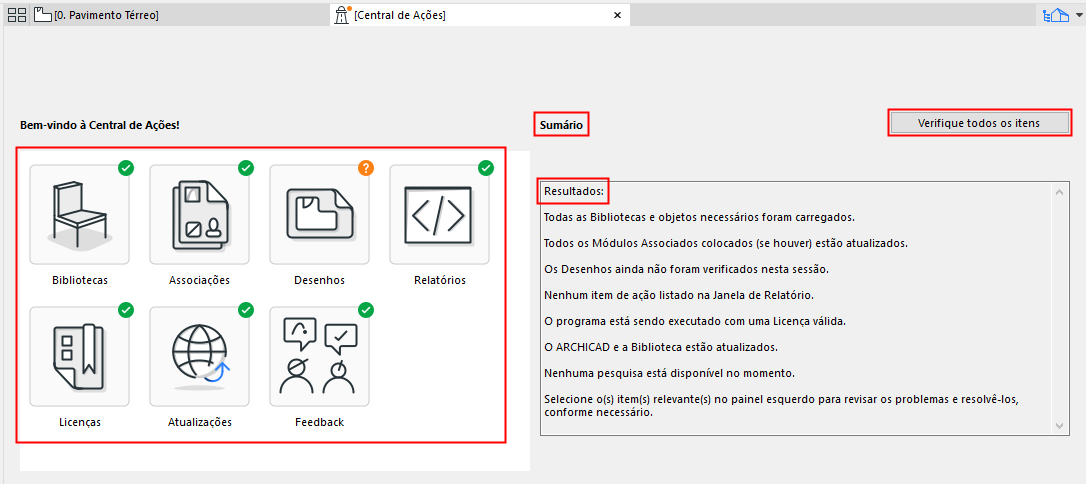Image resolution: width=1086 pixels, height=484 pixels.
Task: Click the Associações label text
Action: (199, 280)
